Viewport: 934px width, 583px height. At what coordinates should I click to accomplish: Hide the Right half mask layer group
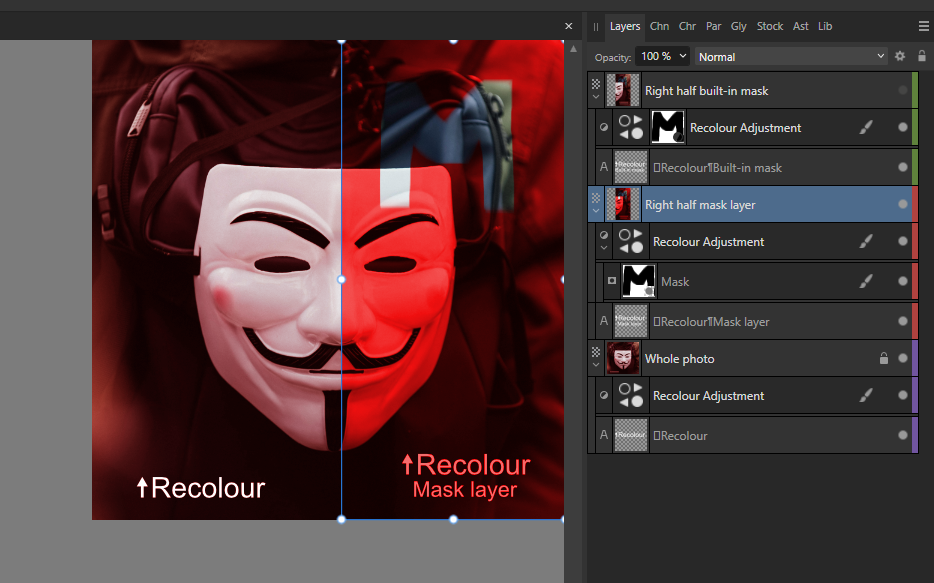click(x=902, y=204)
